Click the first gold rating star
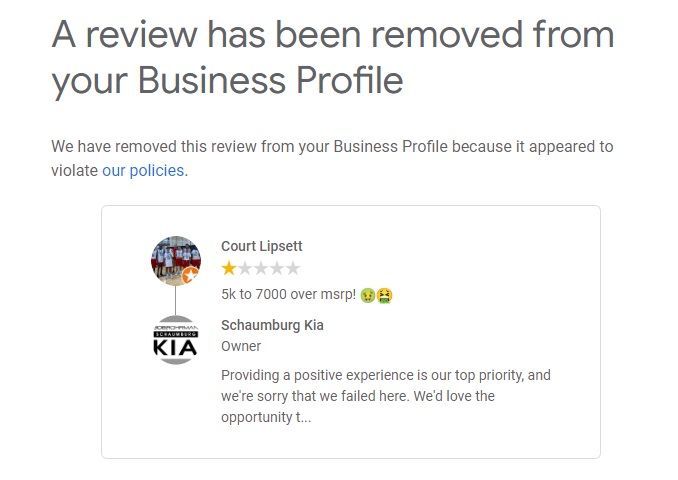The width and height of the screenshot is (678, 480). (x=229, y=268)
